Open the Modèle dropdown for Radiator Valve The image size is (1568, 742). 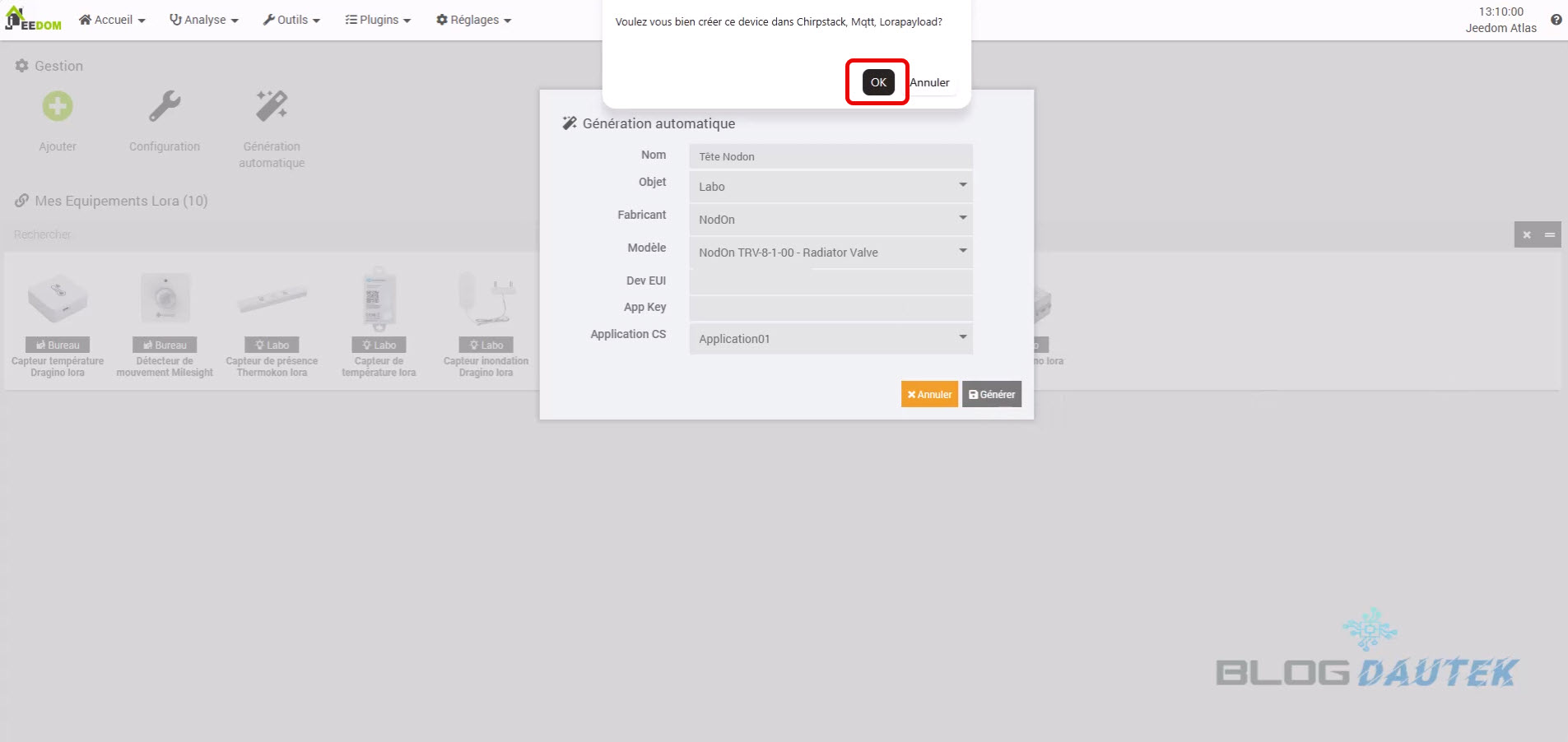831,253
